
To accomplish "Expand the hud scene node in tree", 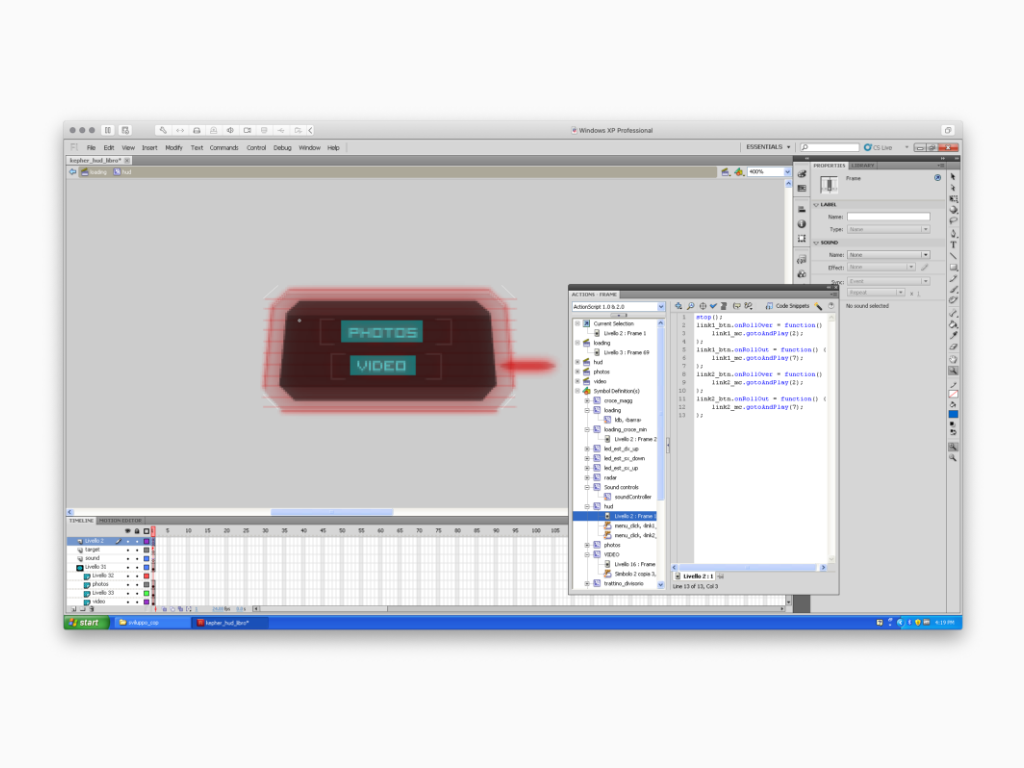I will pyautogui.click(x=577, y=362).
